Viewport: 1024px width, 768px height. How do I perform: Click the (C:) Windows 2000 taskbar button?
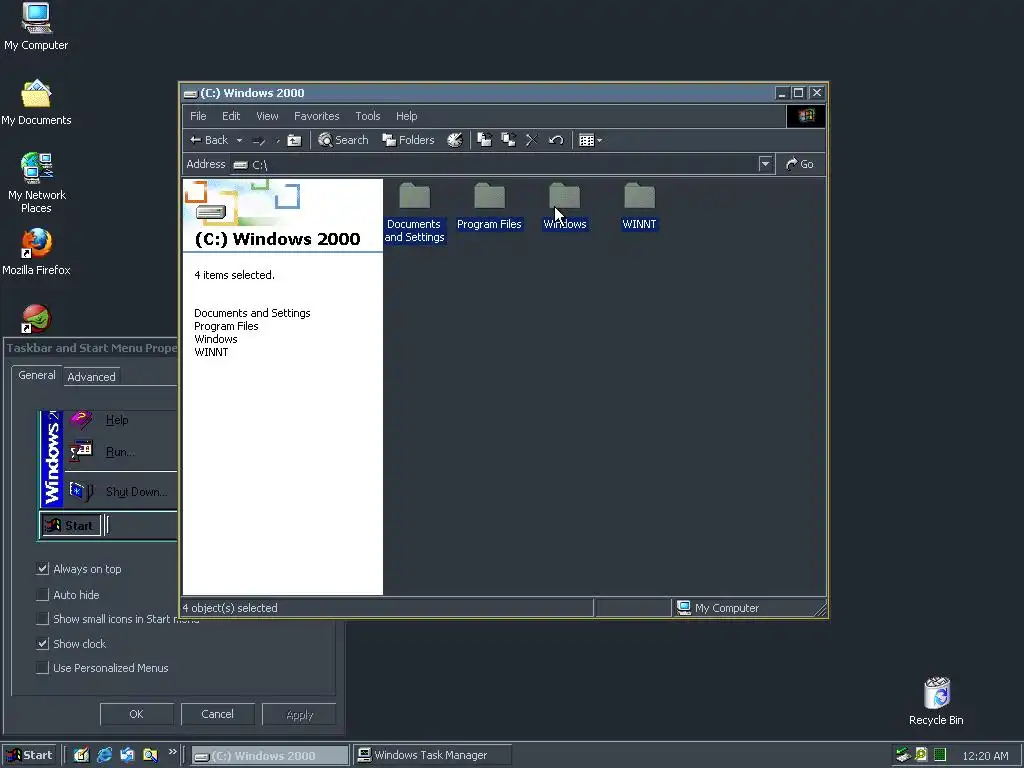pos(270,756)
